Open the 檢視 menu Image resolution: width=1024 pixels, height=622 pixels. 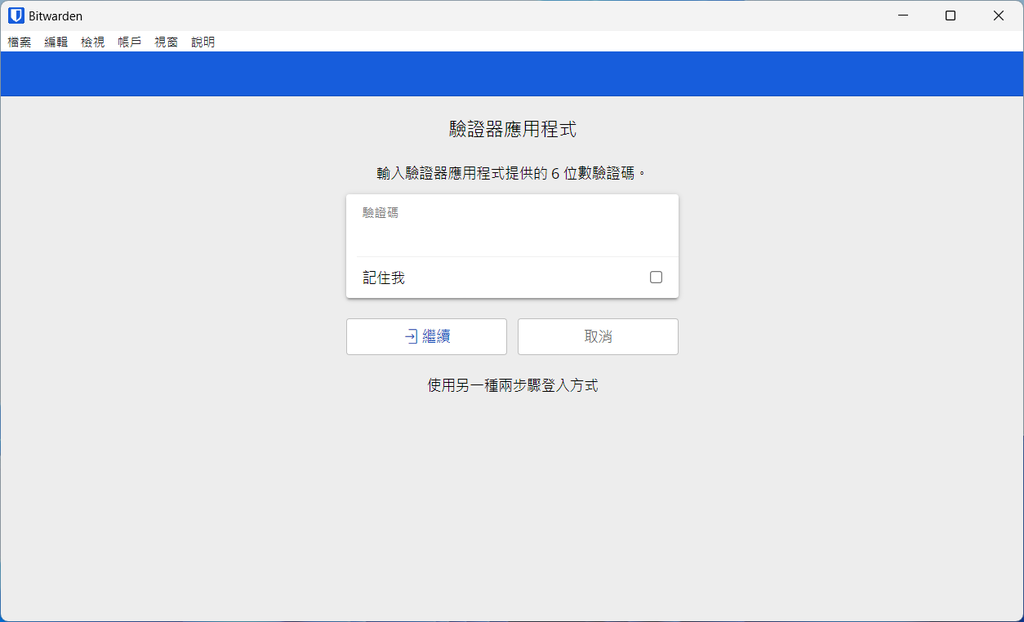click(93, 42)
